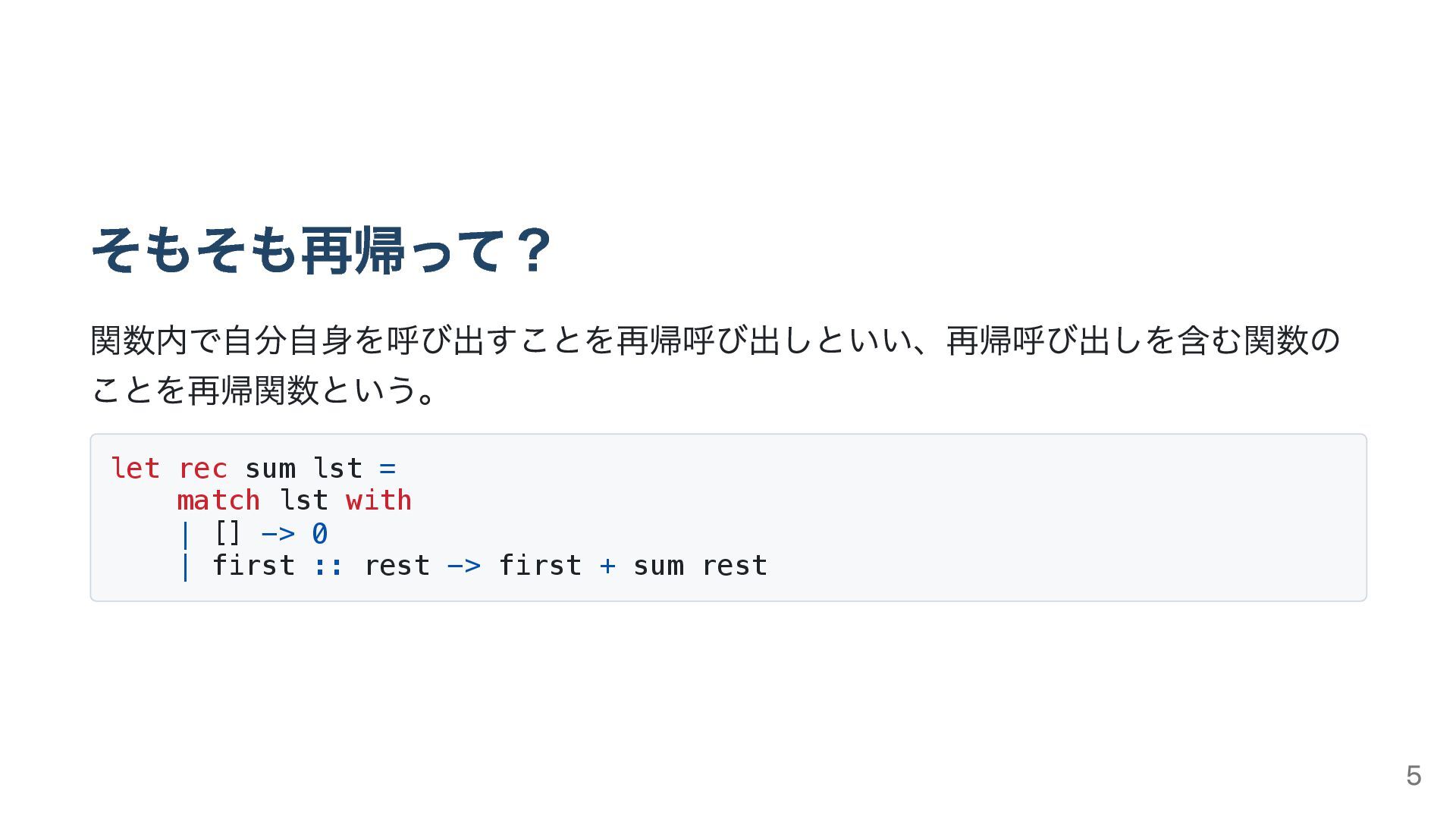This screenshot has height=819, width=1456.
Task: Click the number 0 in the code
Action: pyautogui.click(x=320, y=533)
